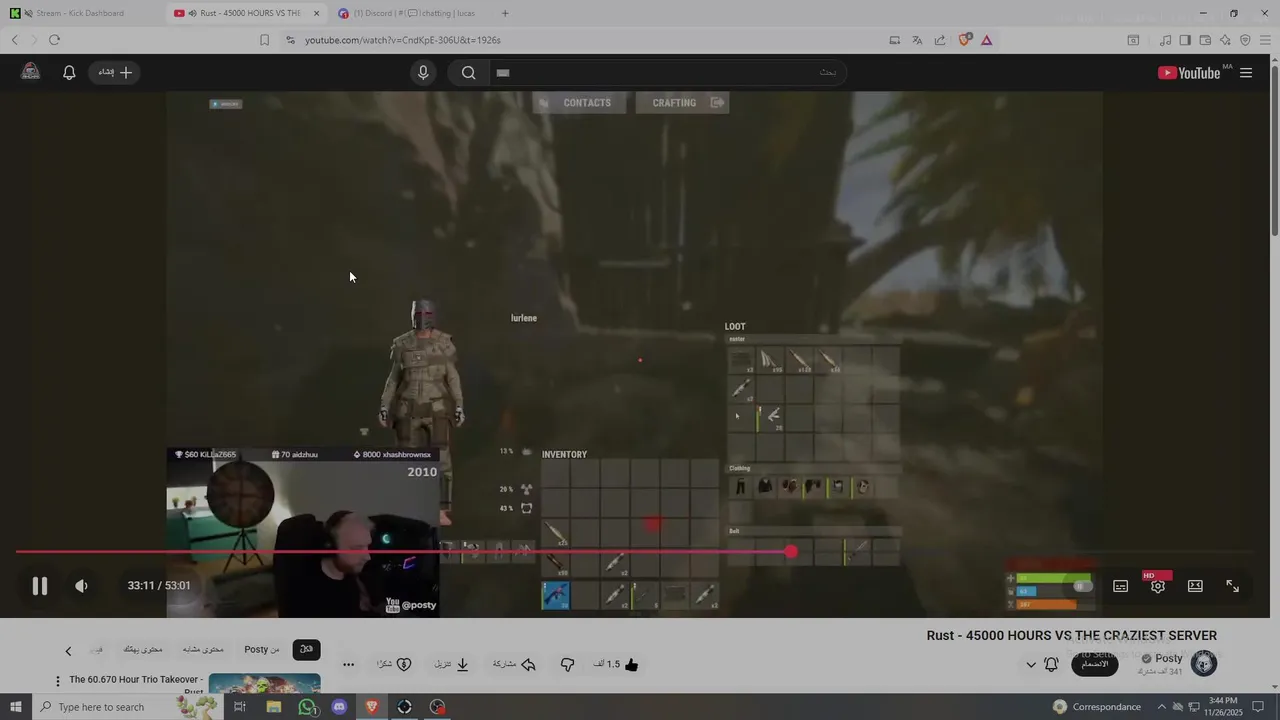Viewport: 1280px width, 720px height.
Task: Pause the YouTube video
Action: 39,586
